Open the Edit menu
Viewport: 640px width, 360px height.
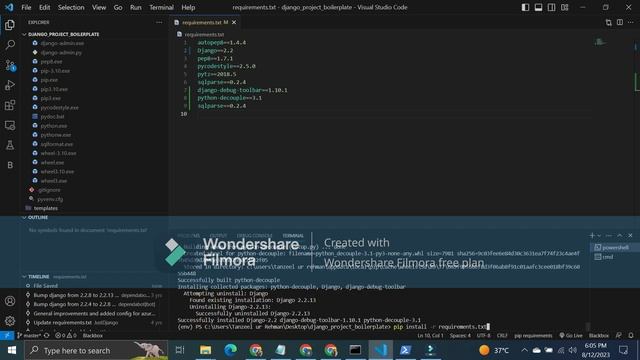(x=44, y=7)
